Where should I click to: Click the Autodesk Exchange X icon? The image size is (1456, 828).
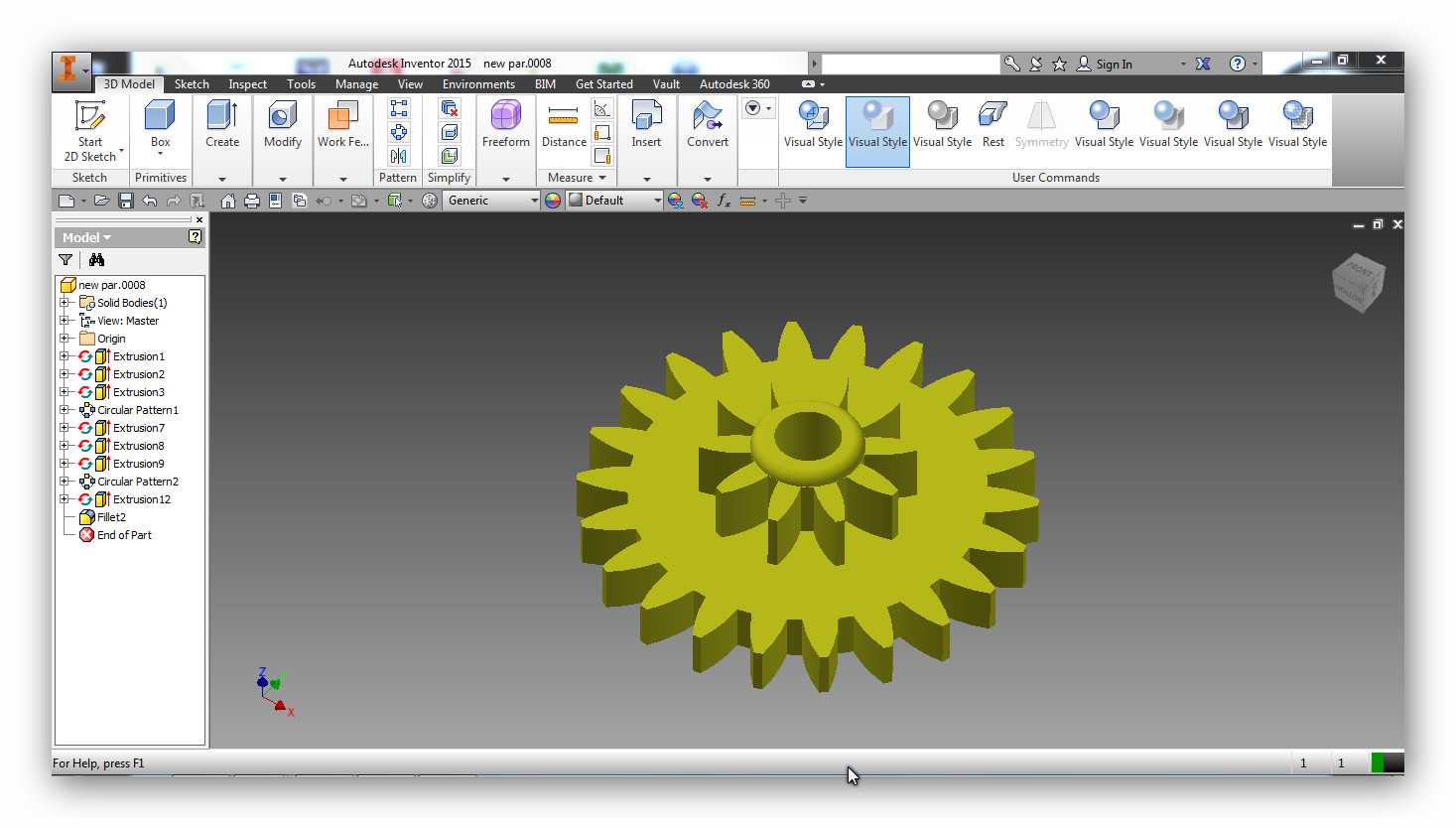tap(1203, 64)
